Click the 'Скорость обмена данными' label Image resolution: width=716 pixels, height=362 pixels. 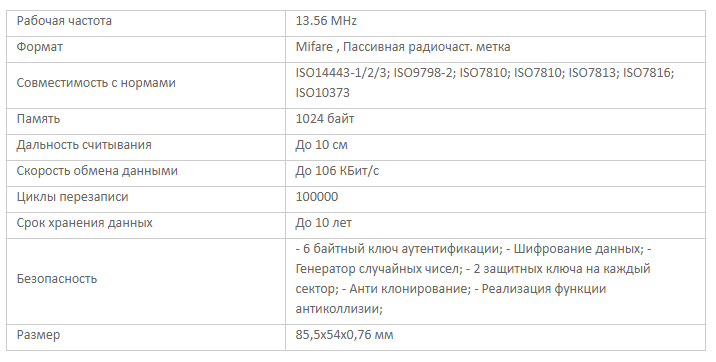pos(97,171)
